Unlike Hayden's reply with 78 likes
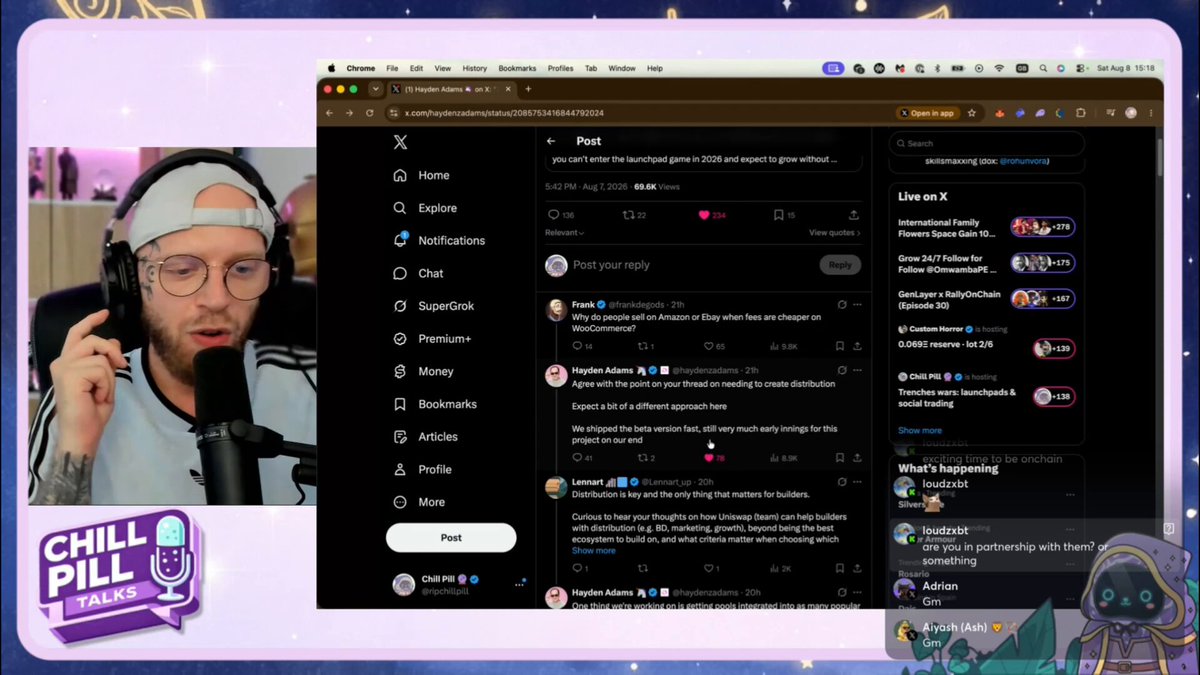Image resolution: width=1200 pixels, height=675 pixels. 714,458
